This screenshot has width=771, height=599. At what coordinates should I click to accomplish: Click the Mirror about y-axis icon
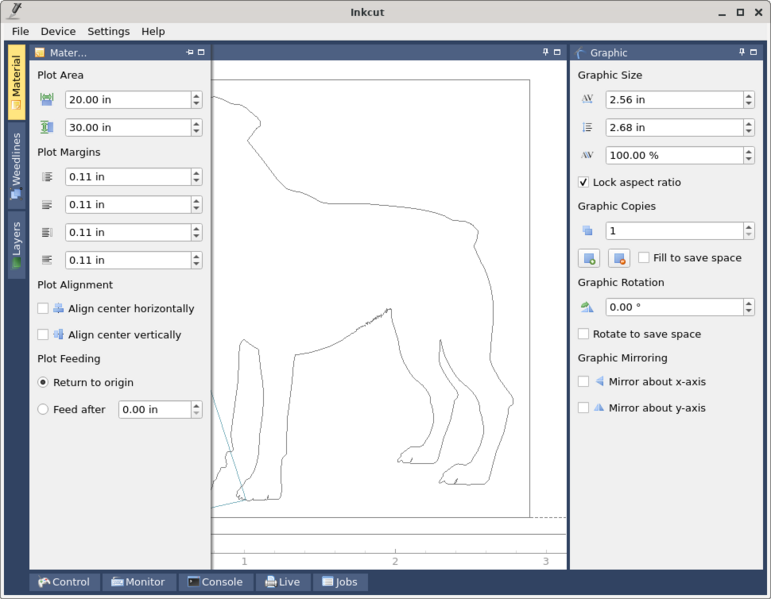(x=599, y=408)
